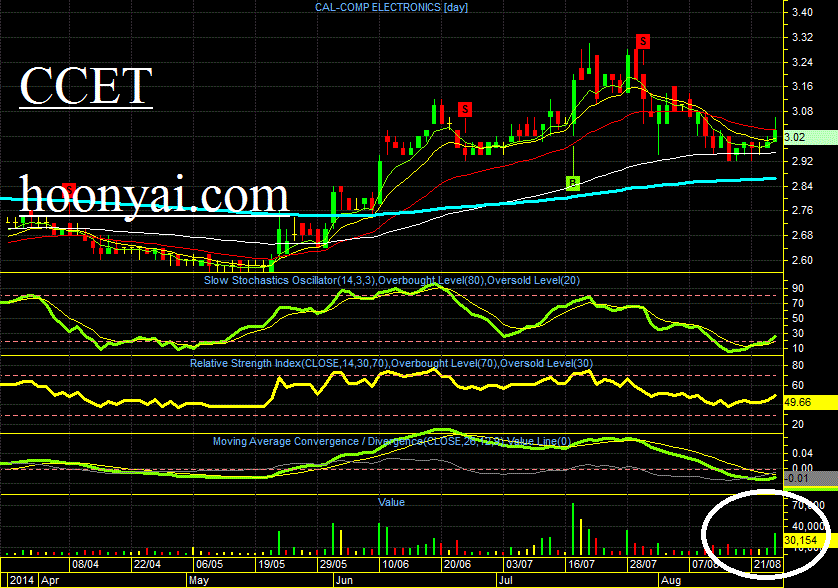Select the 2.60 price axis label
838x588 pixels.
click(x=802, y=260)
